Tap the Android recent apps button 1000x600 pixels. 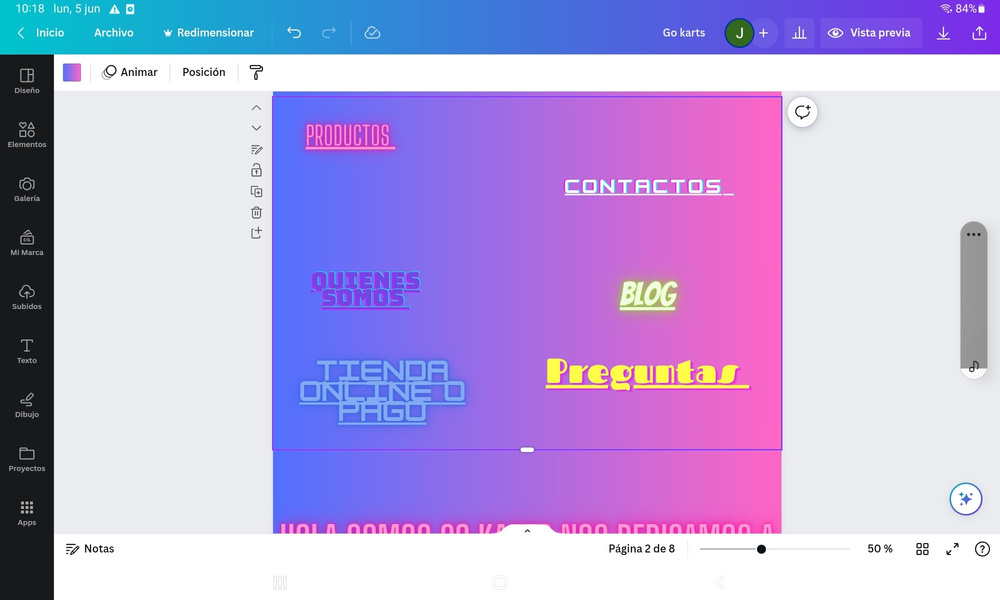click(279, 582)
